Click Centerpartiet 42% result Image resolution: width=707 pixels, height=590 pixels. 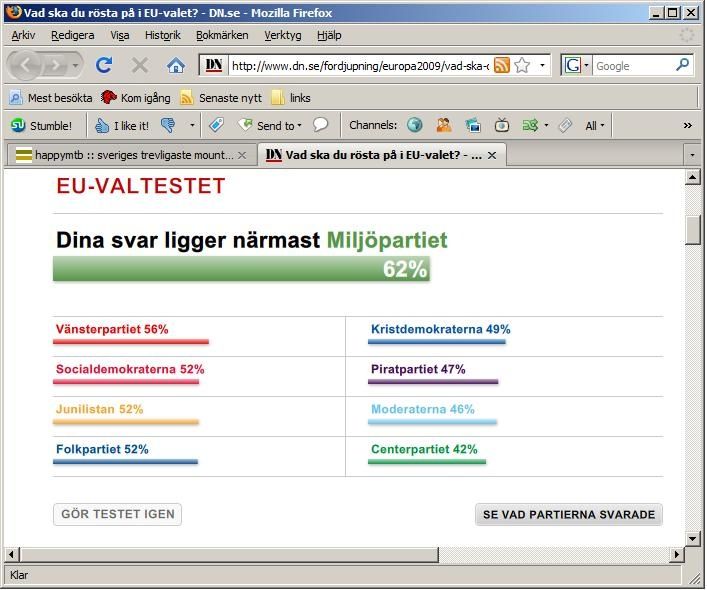coord(424,449)
